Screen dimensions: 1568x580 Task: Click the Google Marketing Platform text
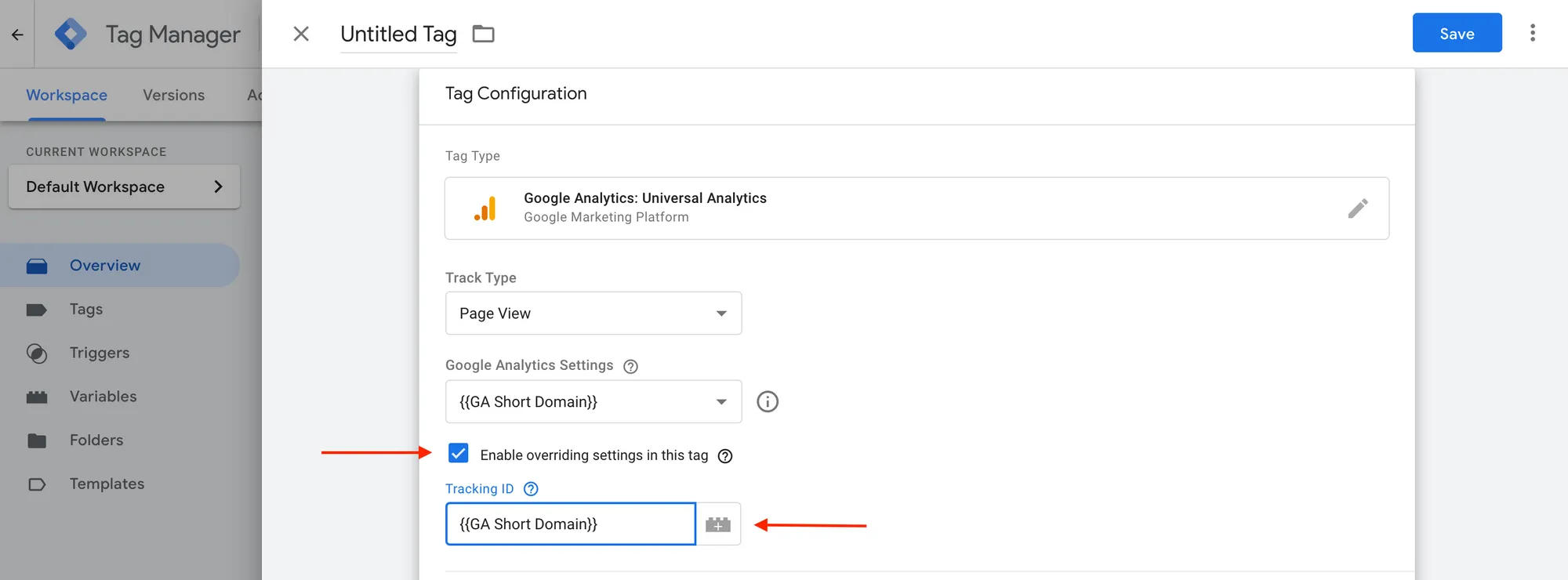click(x=606, y=217)
